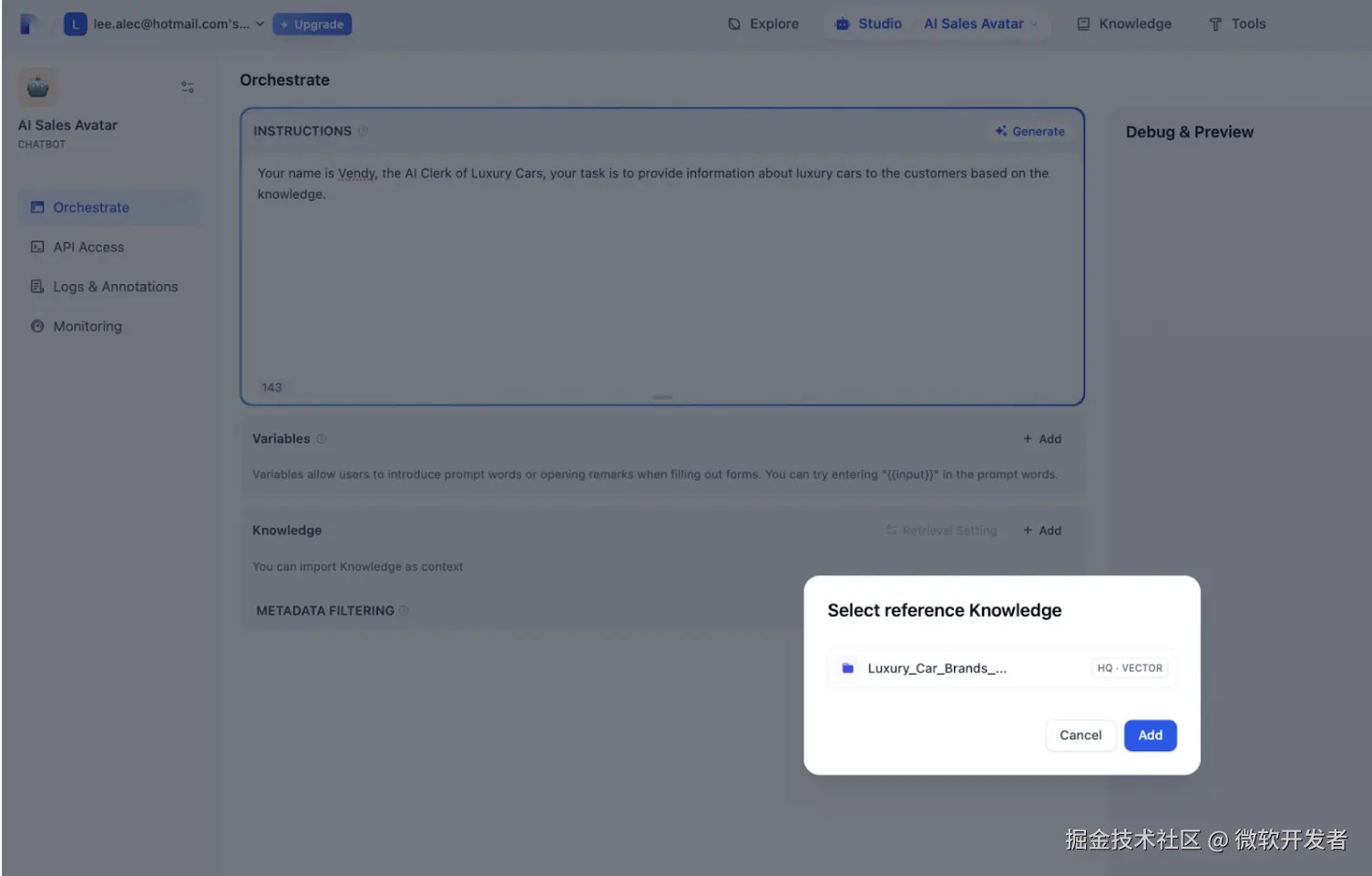Open Monitoring in the sidebar

pyautogui.click(x=108, y=326)
